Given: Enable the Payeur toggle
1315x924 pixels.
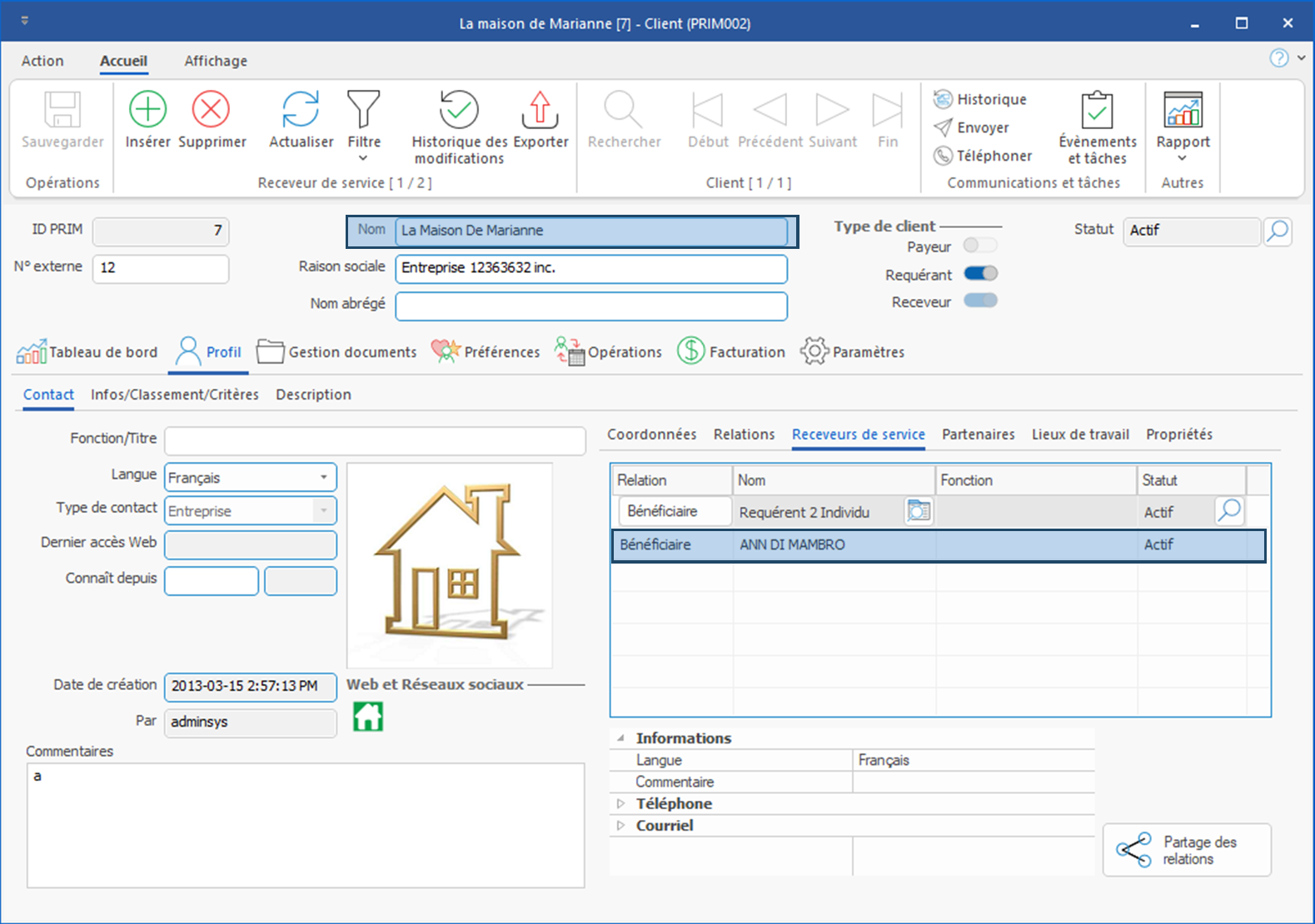Looking at the screenshot, I should tap(979, 246).
